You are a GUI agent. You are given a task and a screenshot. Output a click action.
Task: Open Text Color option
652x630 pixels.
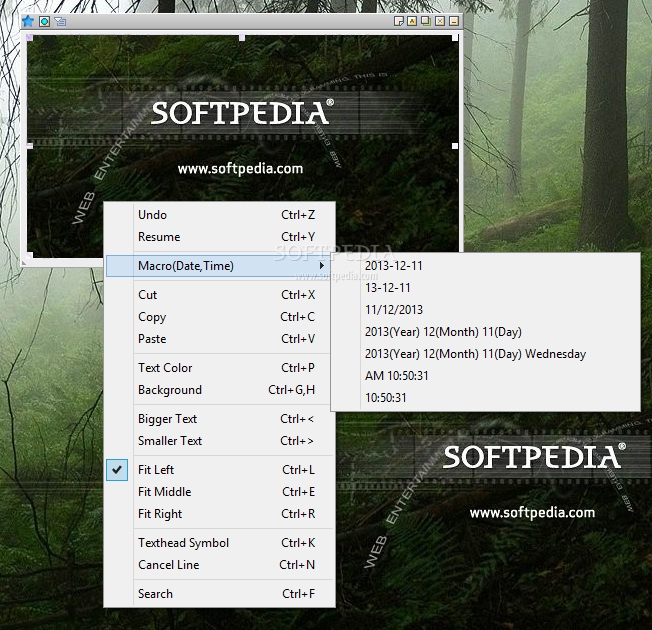tap(220, 368)
